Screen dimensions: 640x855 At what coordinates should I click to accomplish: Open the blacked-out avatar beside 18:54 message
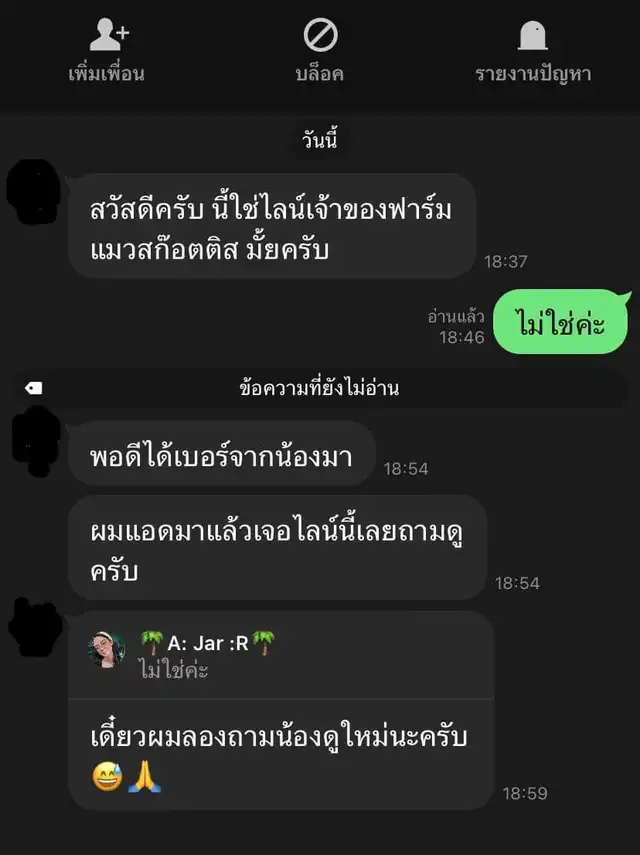coord(36,439)
